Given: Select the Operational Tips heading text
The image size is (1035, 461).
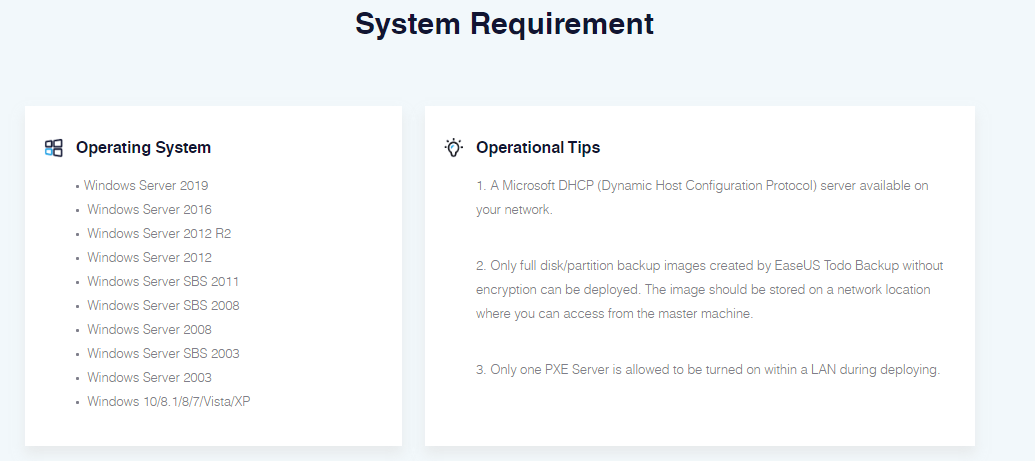Looking at the screenshot, I should click(538, 147).
